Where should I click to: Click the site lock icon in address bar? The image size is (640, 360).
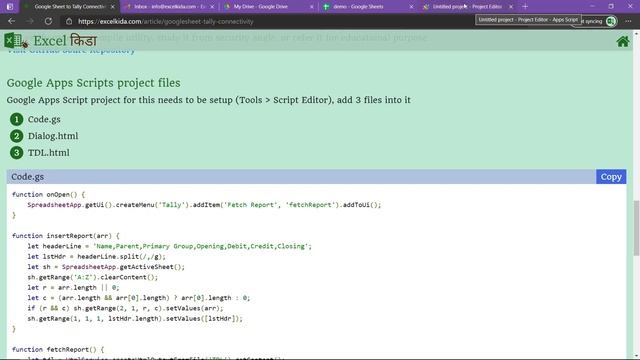point(69,21)
